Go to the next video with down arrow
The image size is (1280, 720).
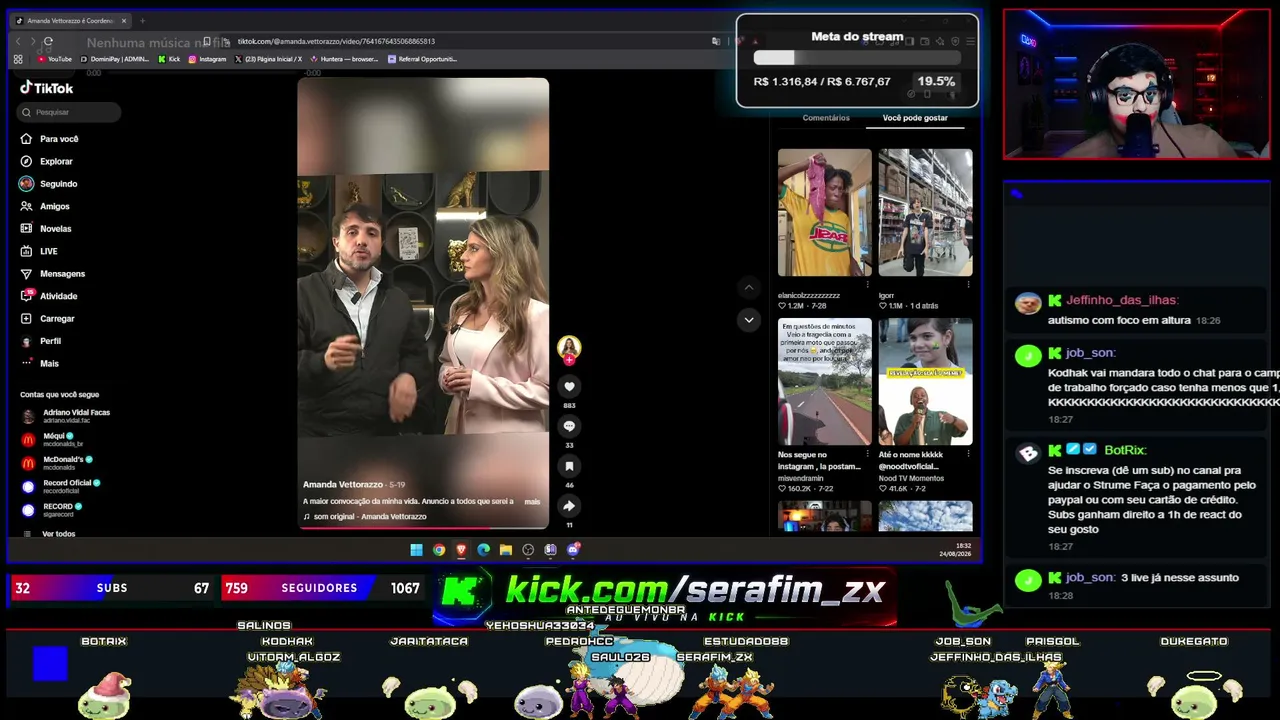click(x=748, y=320)
